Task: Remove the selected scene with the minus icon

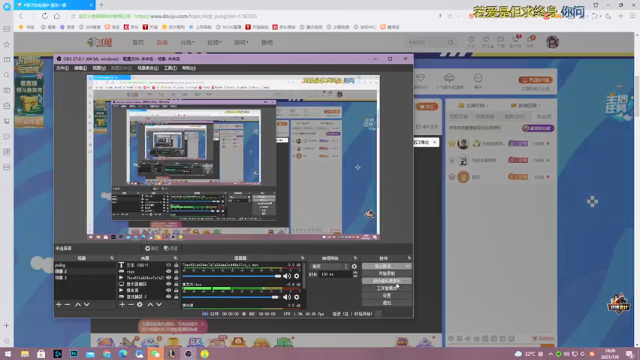Action: [x=67, y=304]
